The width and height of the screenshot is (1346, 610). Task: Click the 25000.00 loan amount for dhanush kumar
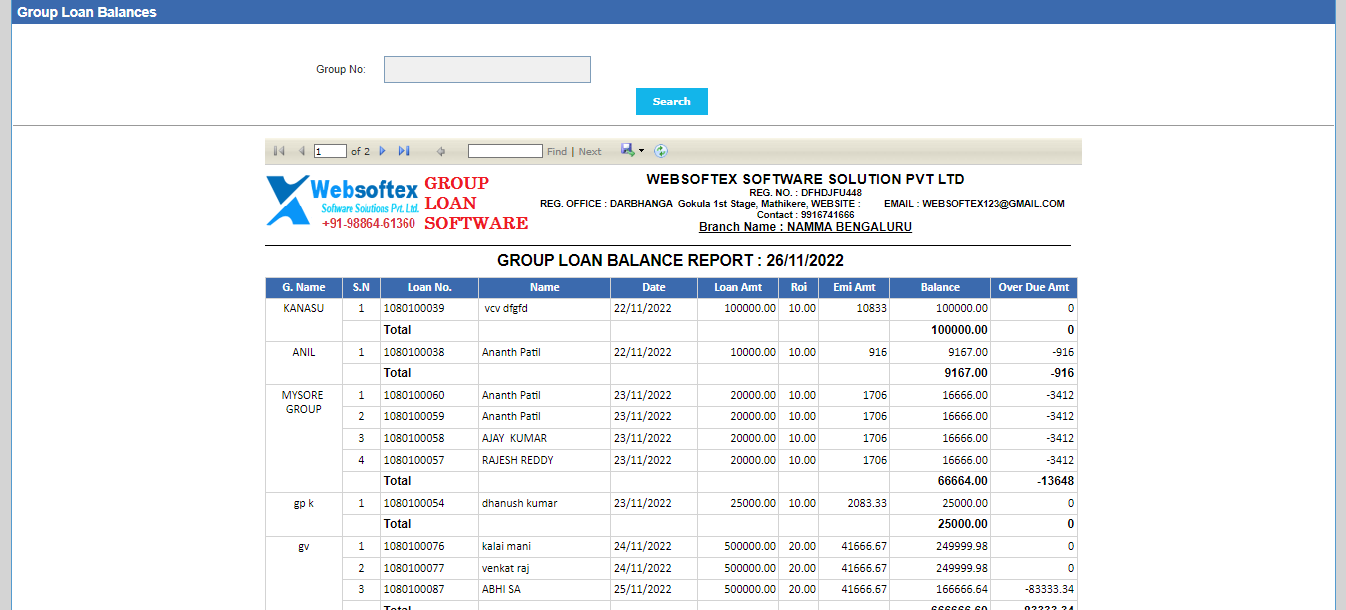[753, 503]
